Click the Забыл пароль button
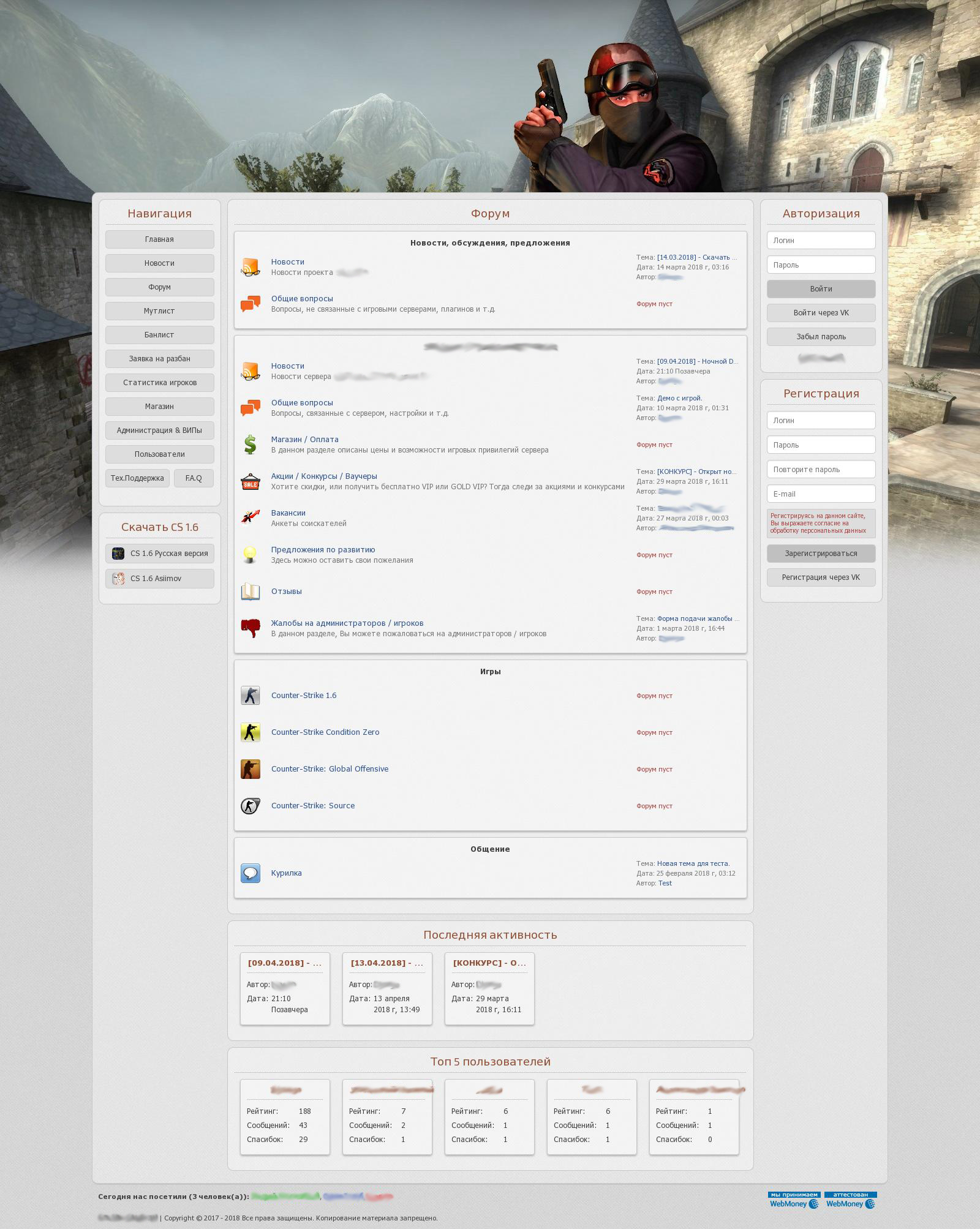This screenshot has height=1229, width=980. (x=821, y=337)
